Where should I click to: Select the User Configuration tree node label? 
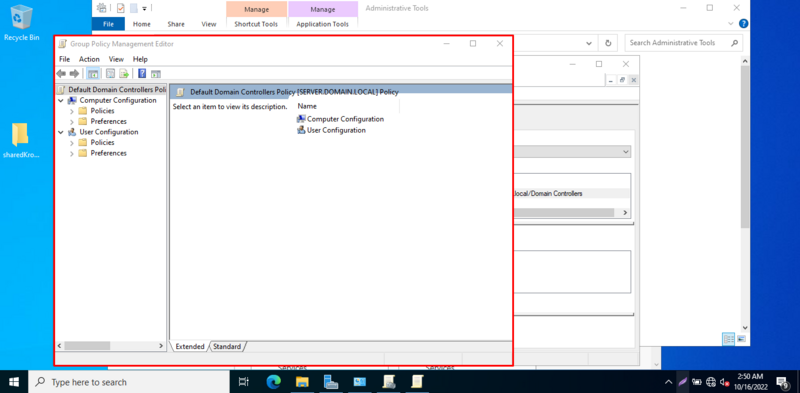coord(109,132)
